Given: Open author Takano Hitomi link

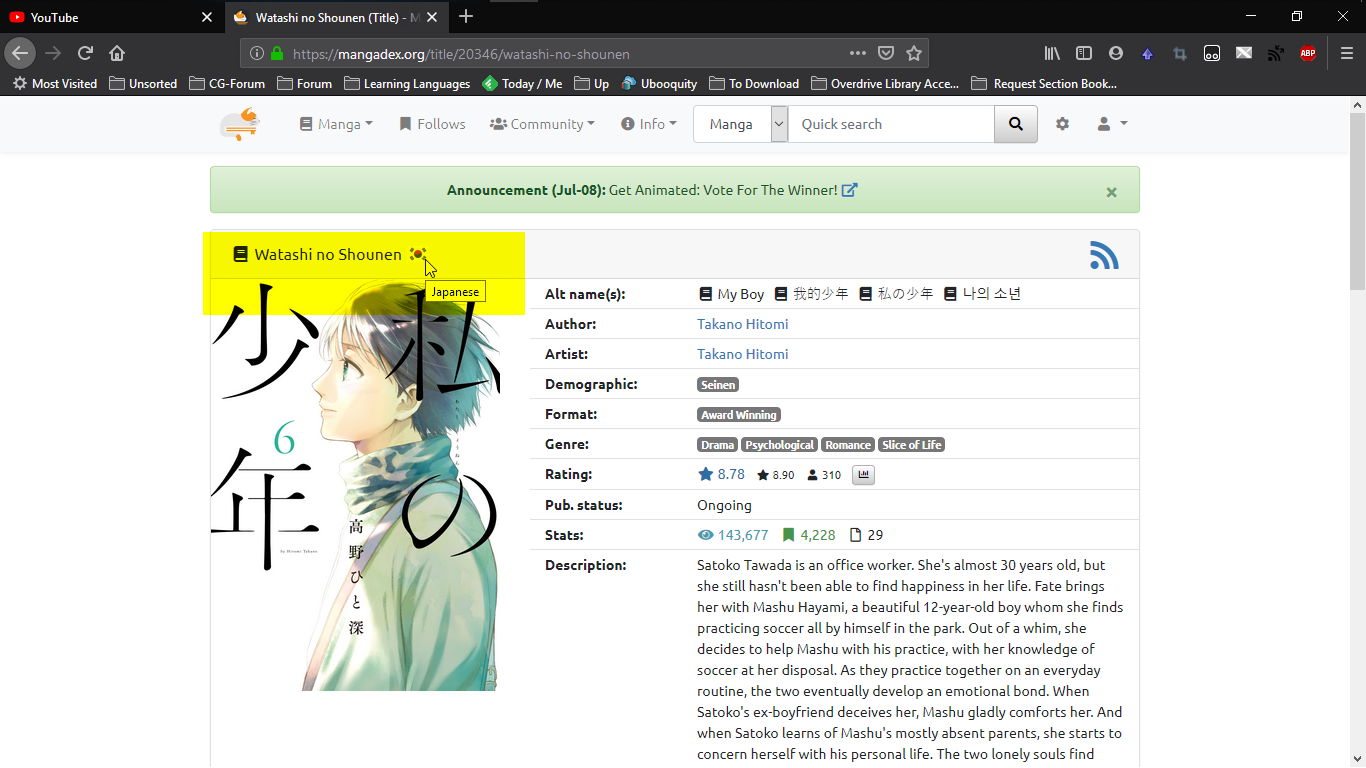Looking at the screenshot, I should (x=742, y=324).
